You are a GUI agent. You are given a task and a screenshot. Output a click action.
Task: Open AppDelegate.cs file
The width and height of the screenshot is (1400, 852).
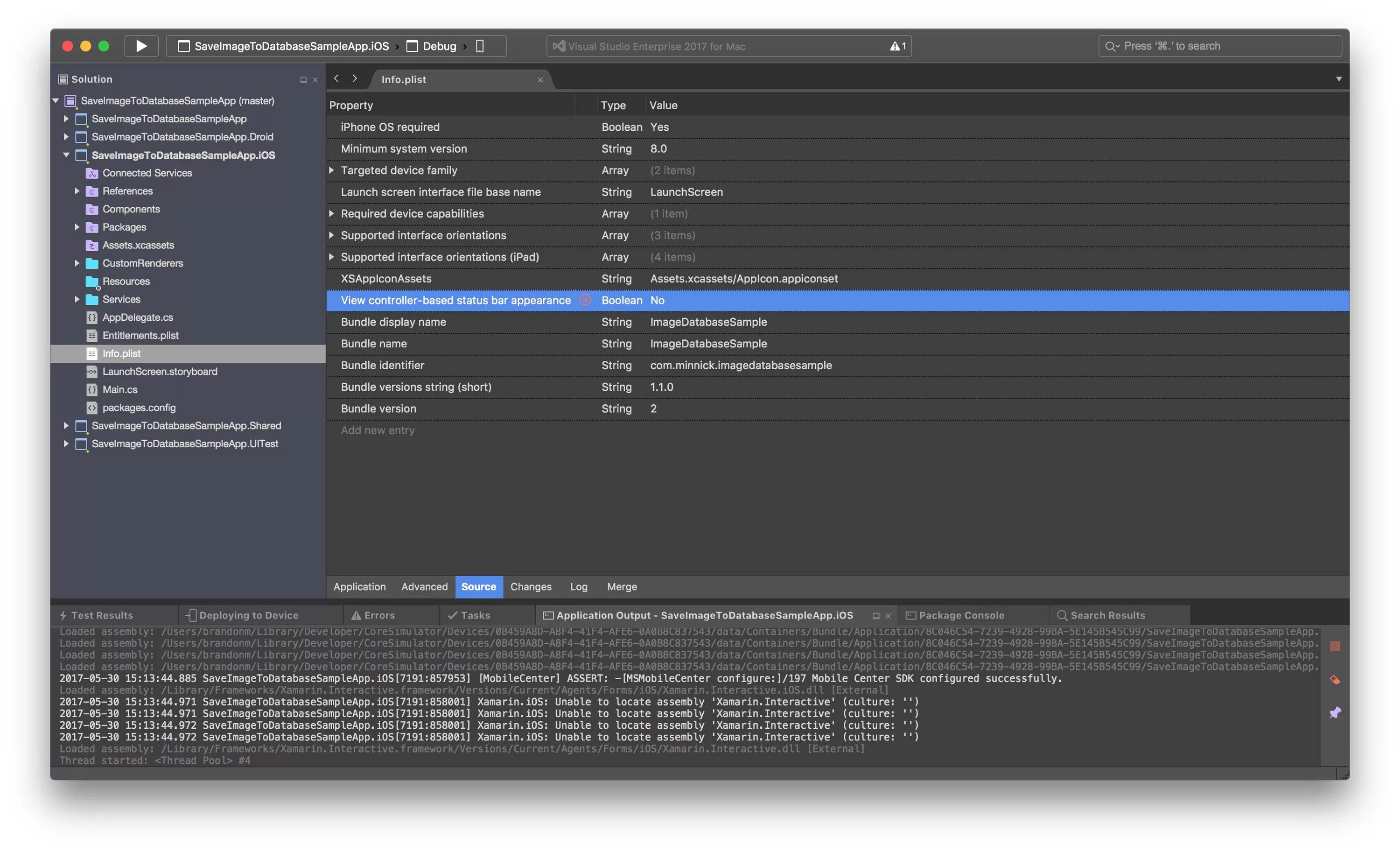[138, 317]
